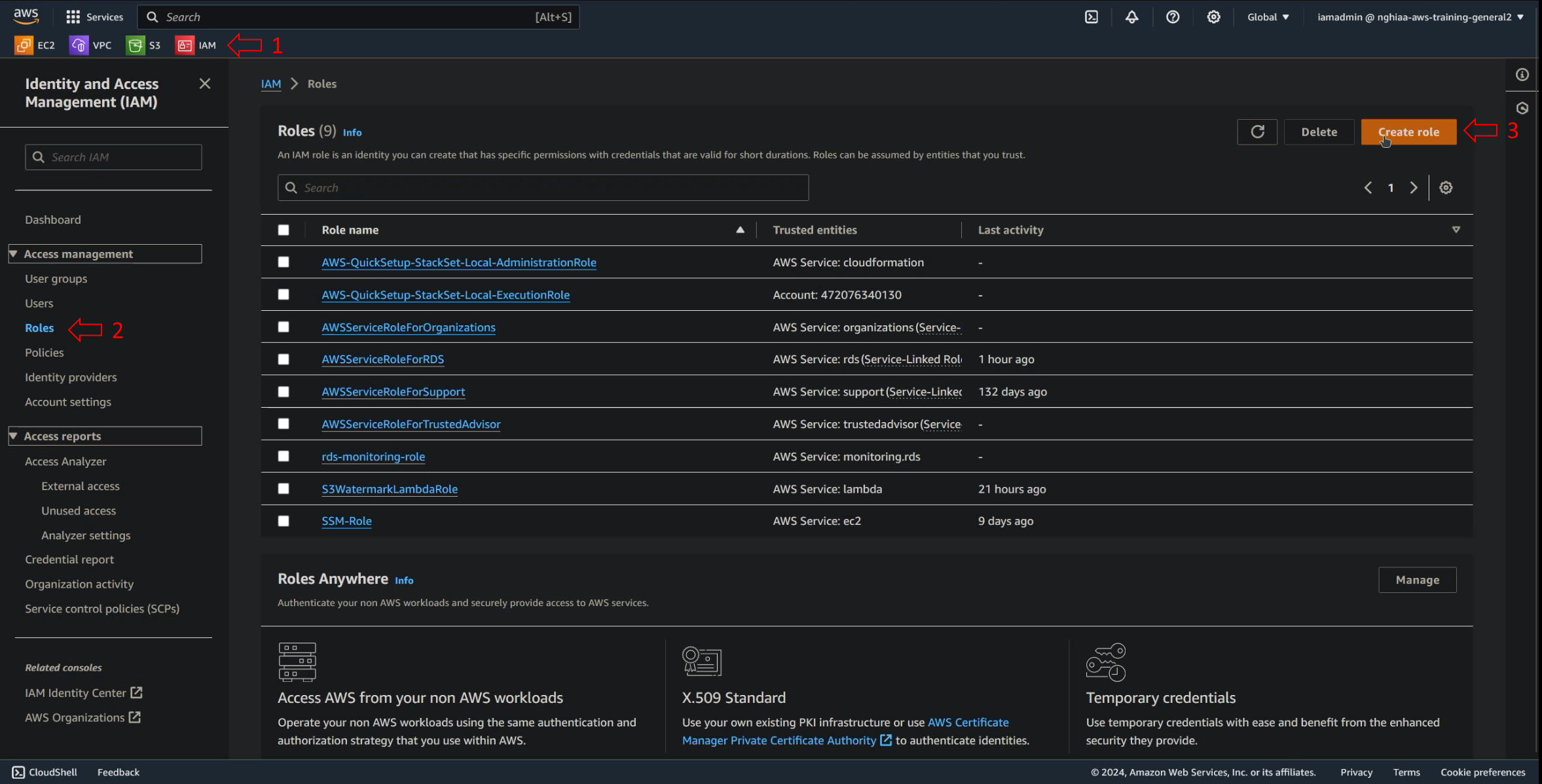Viewport: 1542px width, 784px height.
Task: Click the AWS logo home icon
Action: (x=26, y=16)
